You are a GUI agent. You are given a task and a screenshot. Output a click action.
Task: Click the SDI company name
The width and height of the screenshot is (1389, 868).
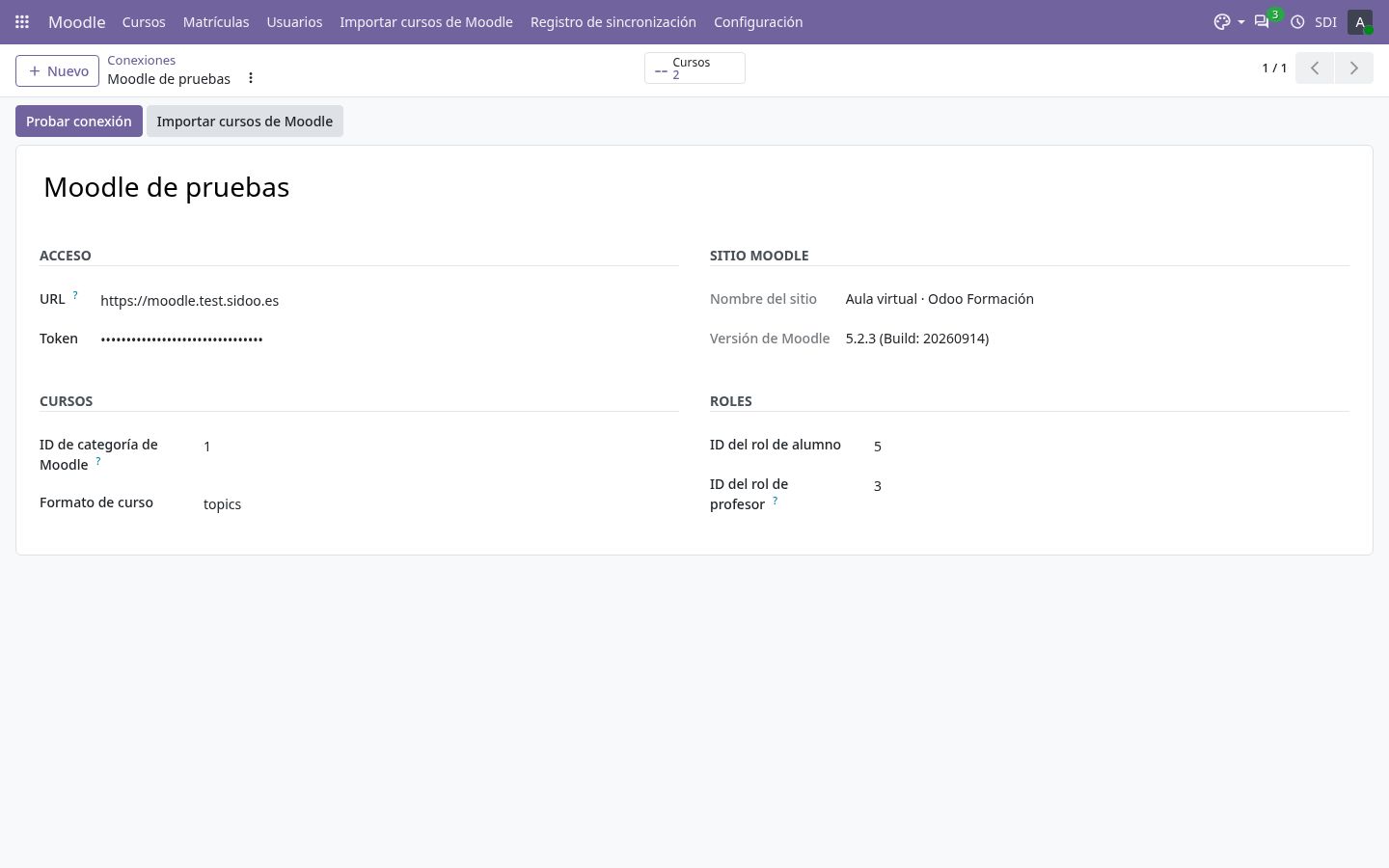(x=1325, y=21)
